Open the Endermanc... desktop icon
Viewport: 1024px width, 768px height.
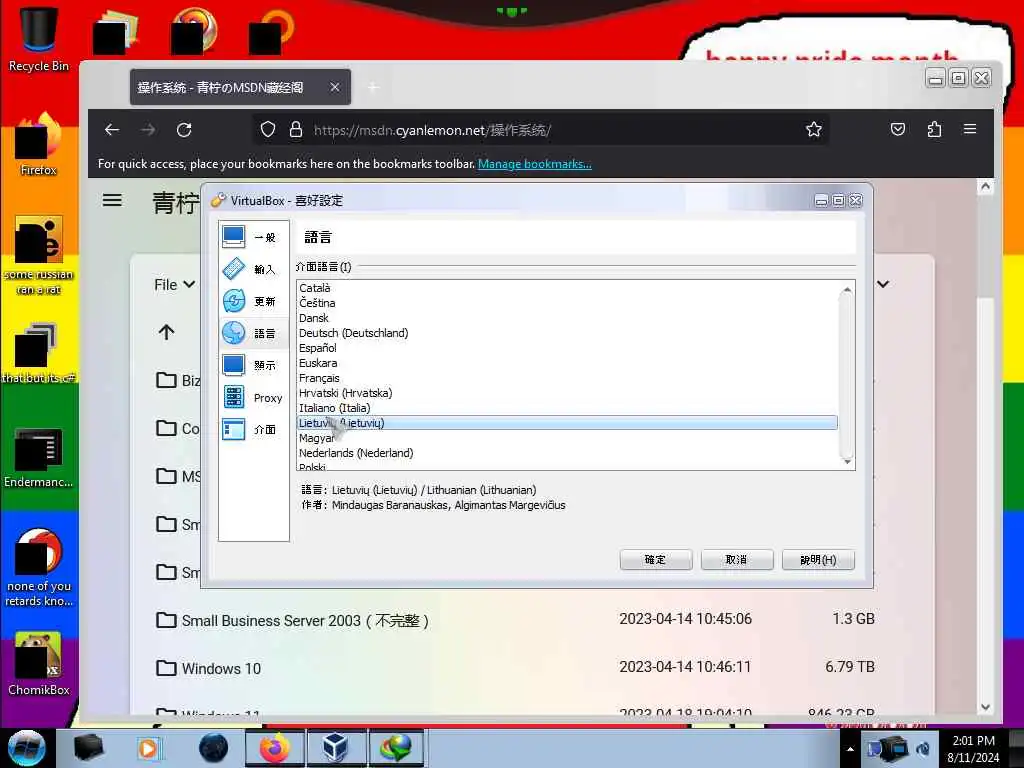point(39,457)
